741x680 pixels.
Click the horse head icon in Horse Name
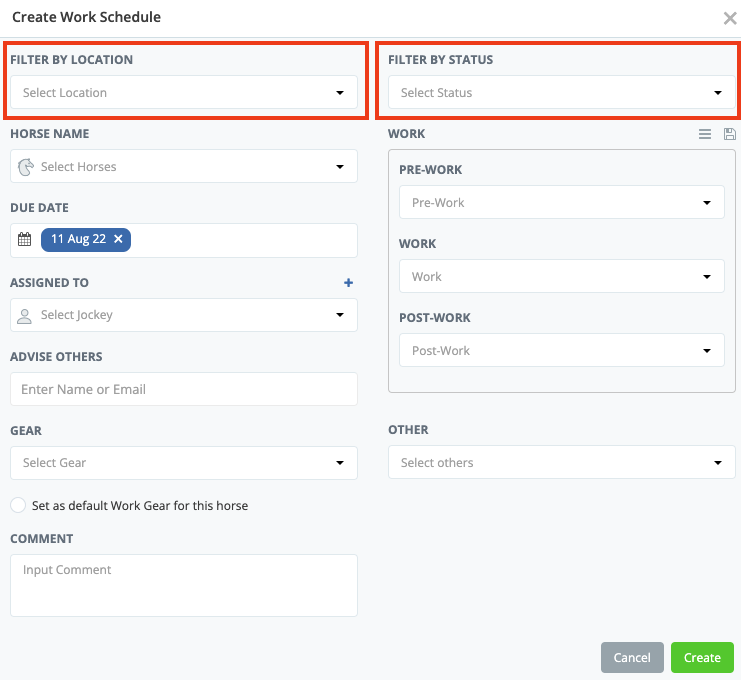click(26, 167)
